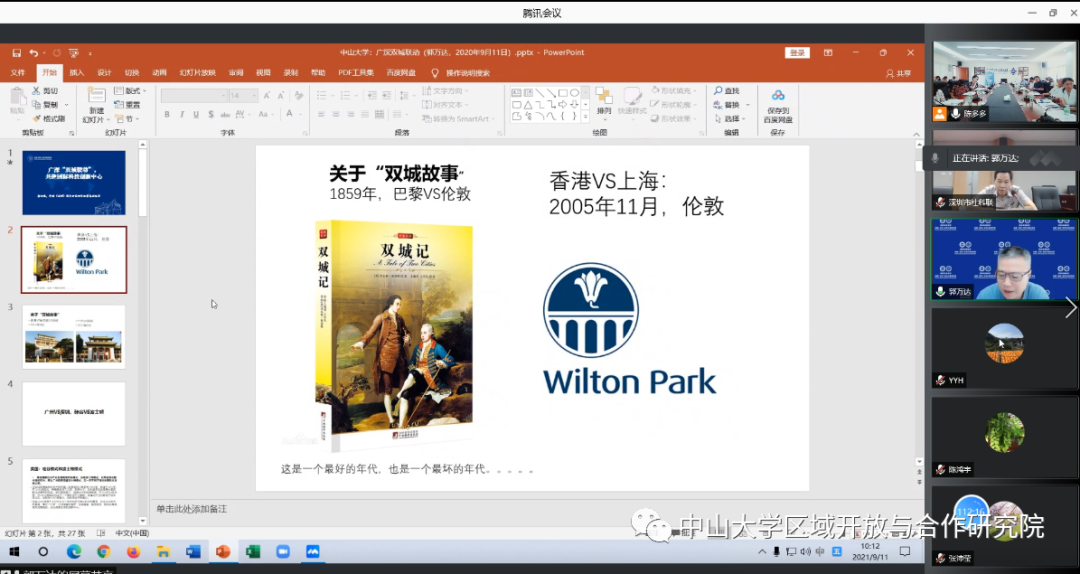Click the Cut (剪切) scissors button
This screenshot has height=574, width=1080.
click(x=45, y=91)
